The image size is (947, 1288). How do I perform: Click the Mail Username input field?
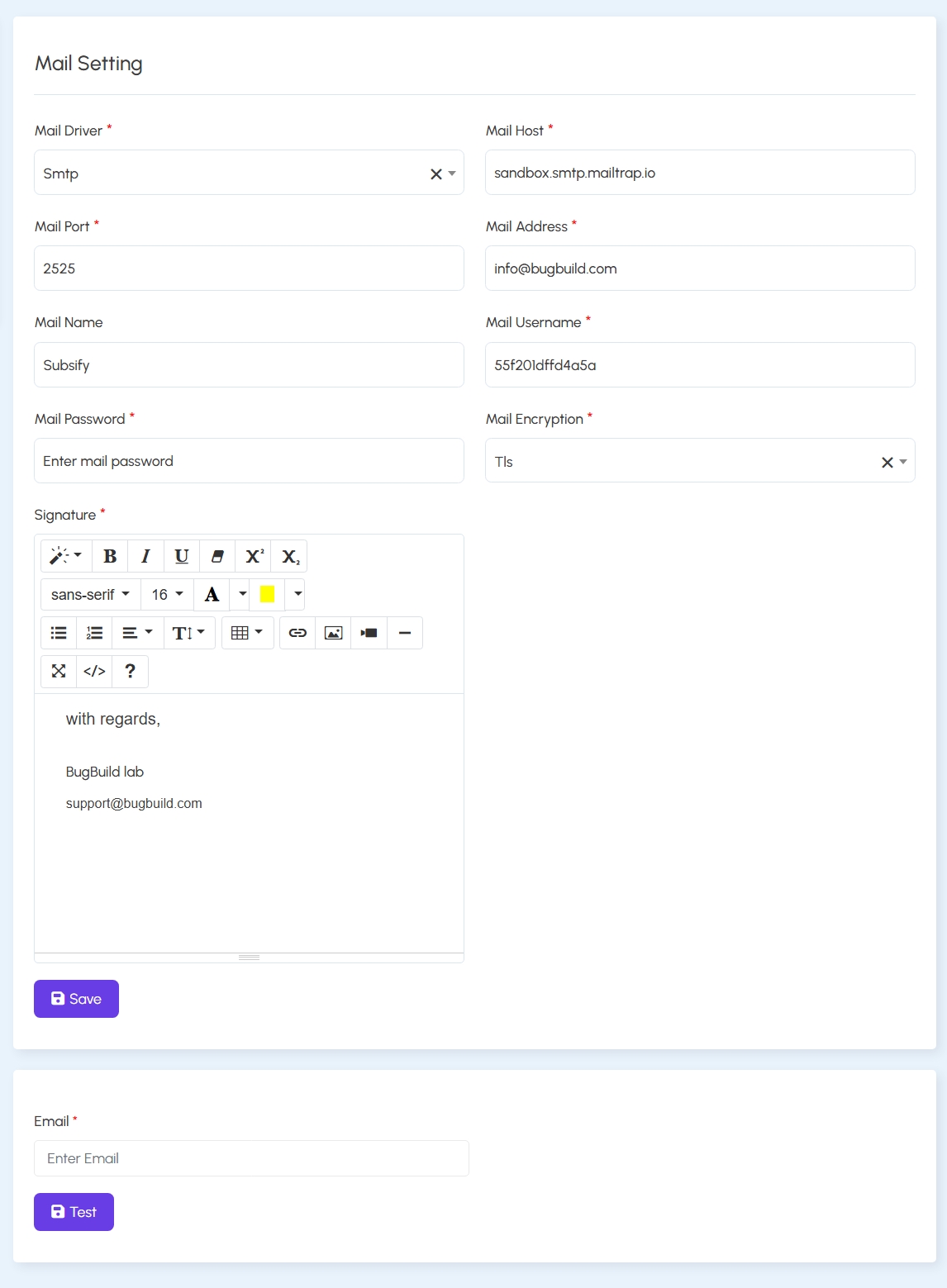click(x=700, y=365)
